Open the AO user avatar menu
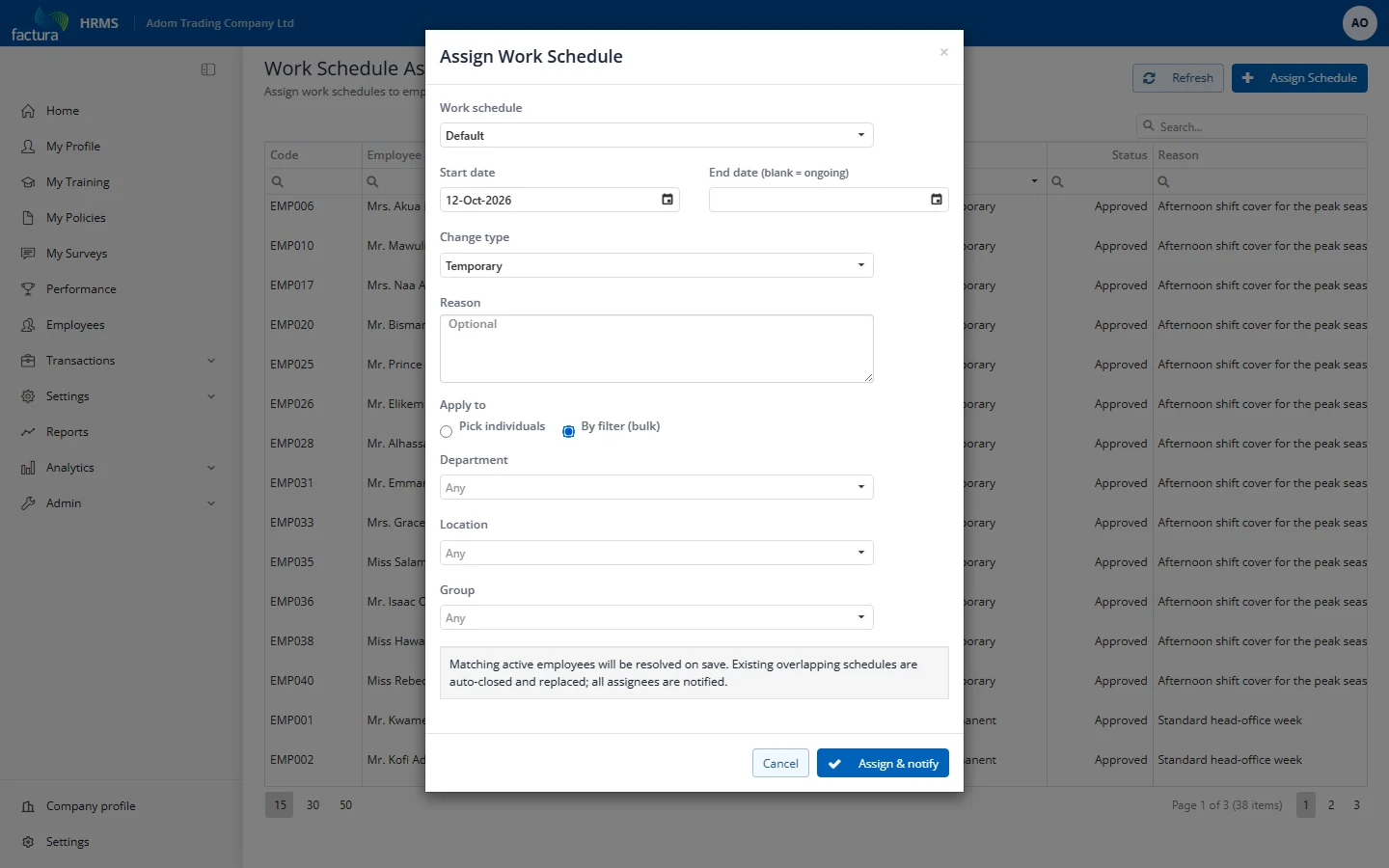The width and height of the screenshot is (1389, 868). tap(1359, 23)
